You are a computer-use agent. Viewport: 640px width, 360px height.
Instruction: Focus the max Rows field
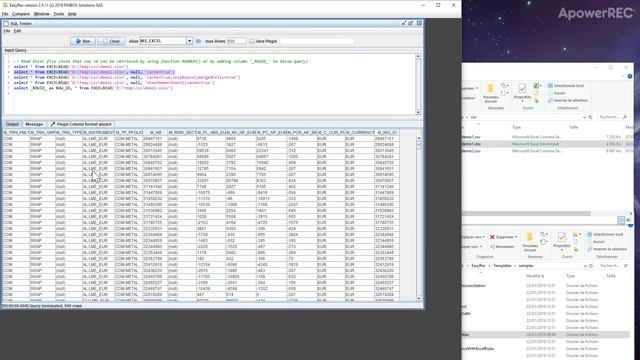tap(236, 41)
